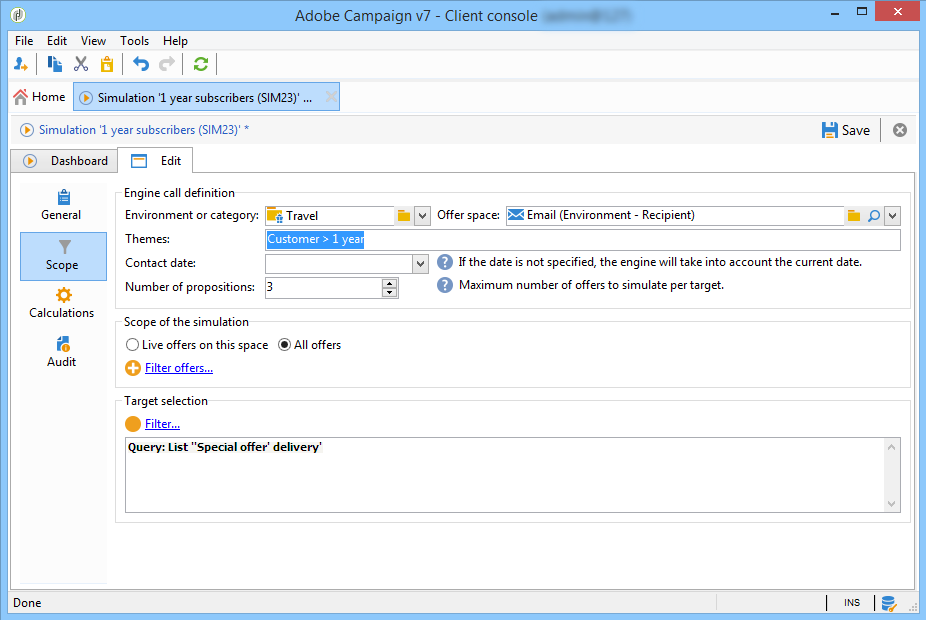The height and width of the screenshot is (632, 938).
Task: Decrease the number of propositions with the down arrow
Action: tap(389, 293)
